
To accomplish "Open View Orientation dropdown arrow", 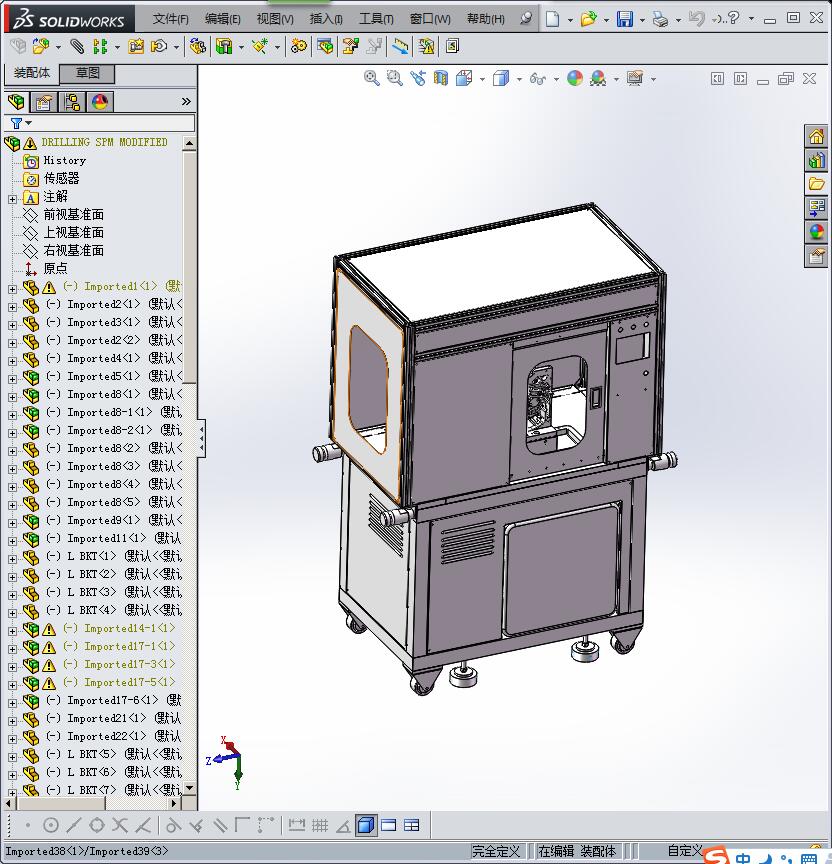I will point(482,80).
